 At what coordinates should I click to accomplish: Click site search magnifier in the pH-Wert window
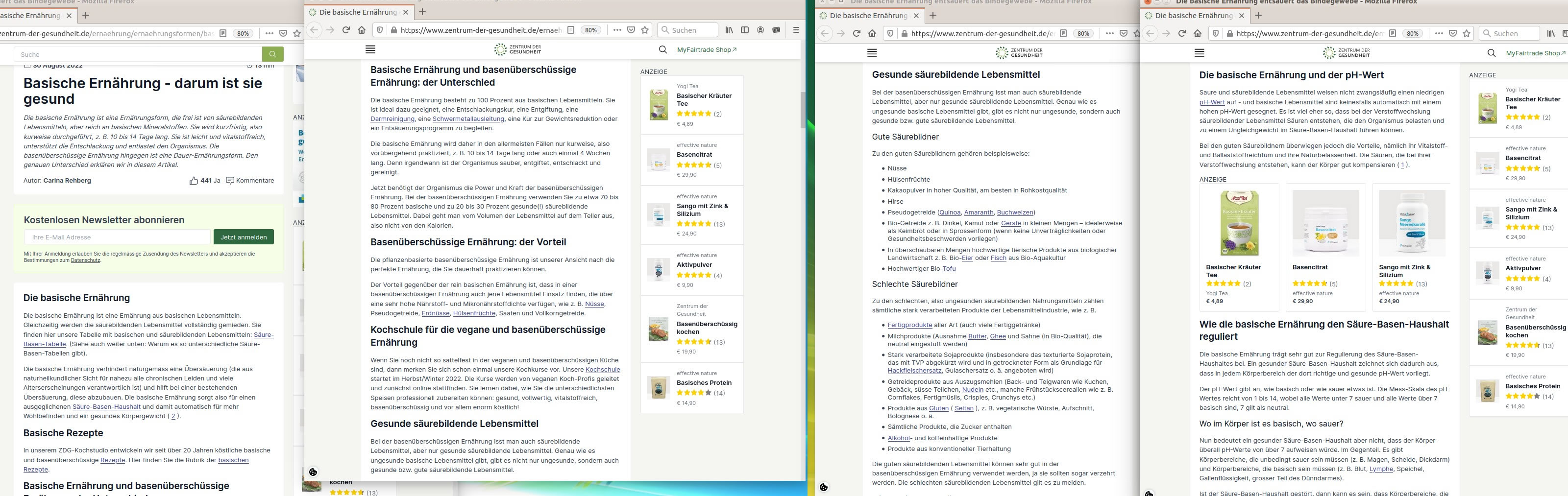[1491, 53]
